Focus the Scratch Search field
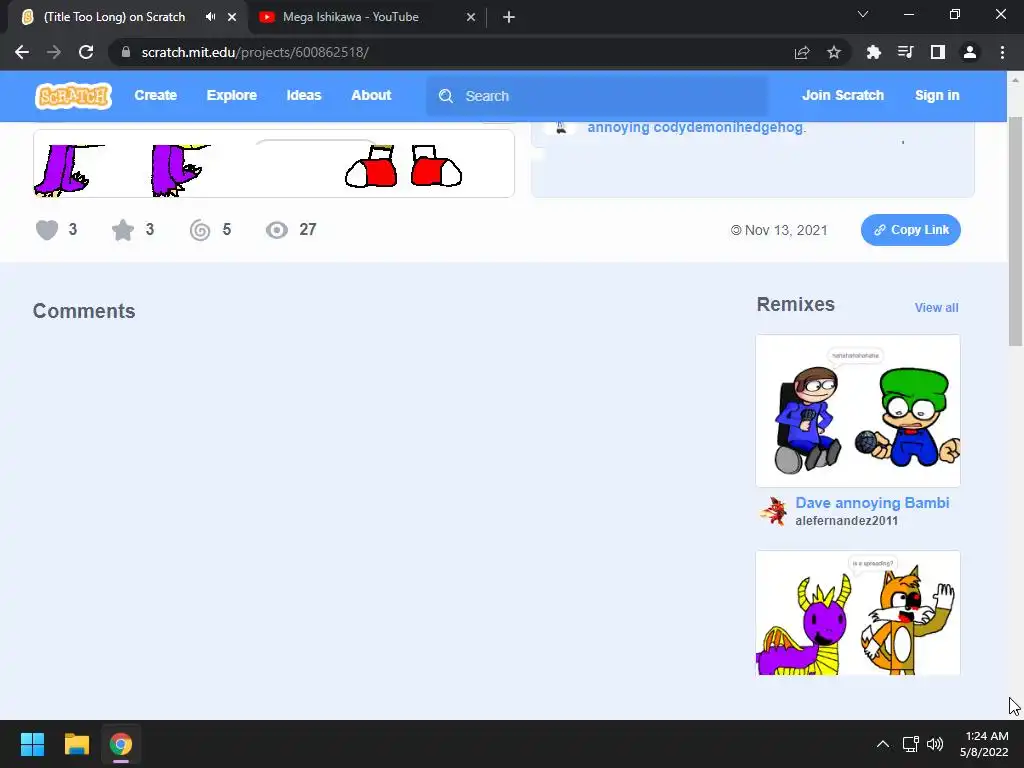Screen dimensions: 1024x768 (x=598, y=96)
